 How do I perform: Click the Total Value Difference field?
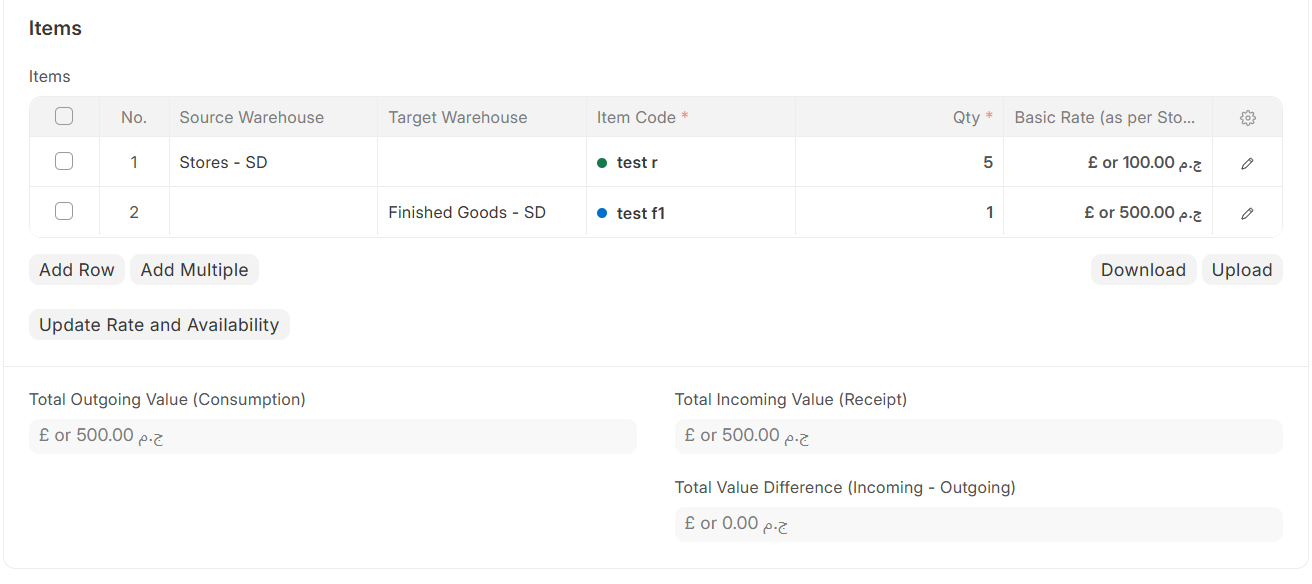pyautogui.click(x=978, y=524)
